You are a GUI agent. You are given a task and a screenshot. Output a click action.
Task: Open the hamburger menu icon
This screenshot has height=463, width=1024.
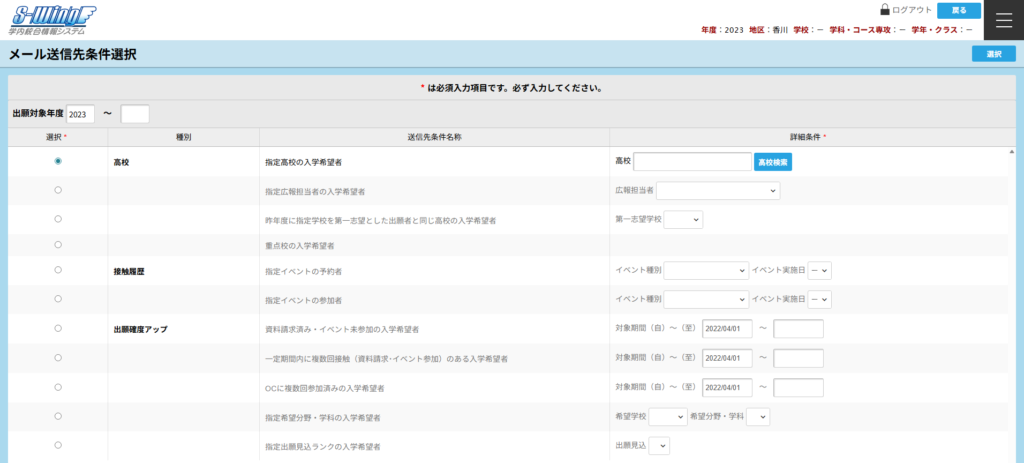point(1004,19)
